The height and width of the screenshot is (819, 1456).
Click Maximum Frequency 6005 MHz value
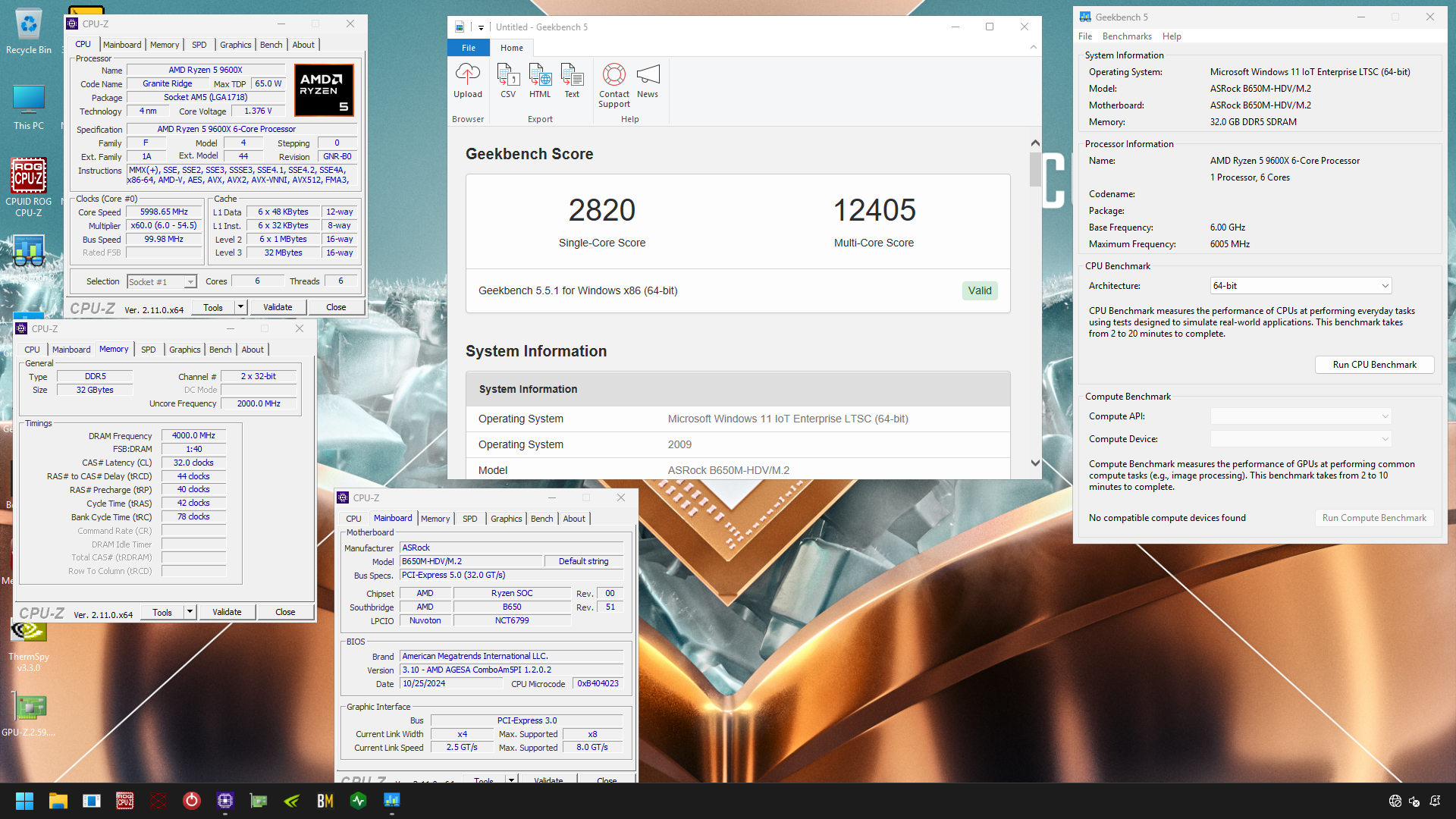point(1230,244)
